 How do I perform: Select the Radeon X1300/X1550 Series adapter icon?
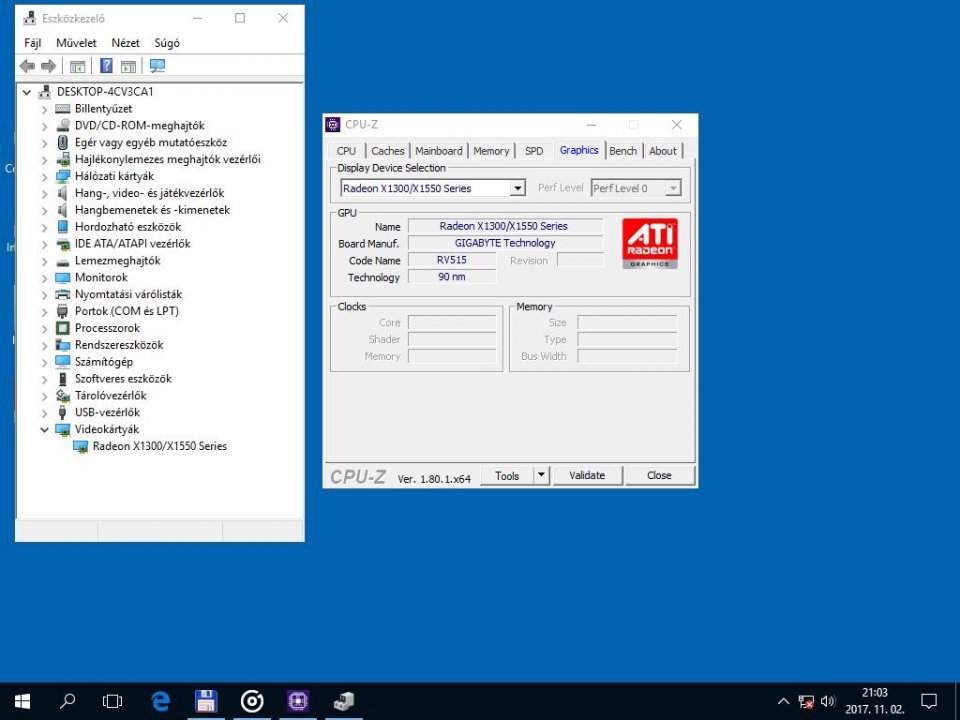point(80,446)
